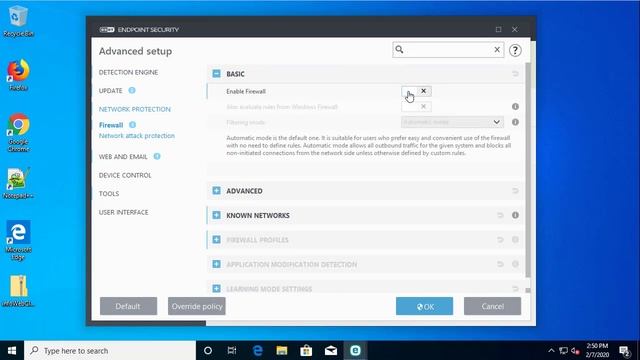The image size is (640, 360).
Task: Click info badge next to UPDATE
Action: 132,91
